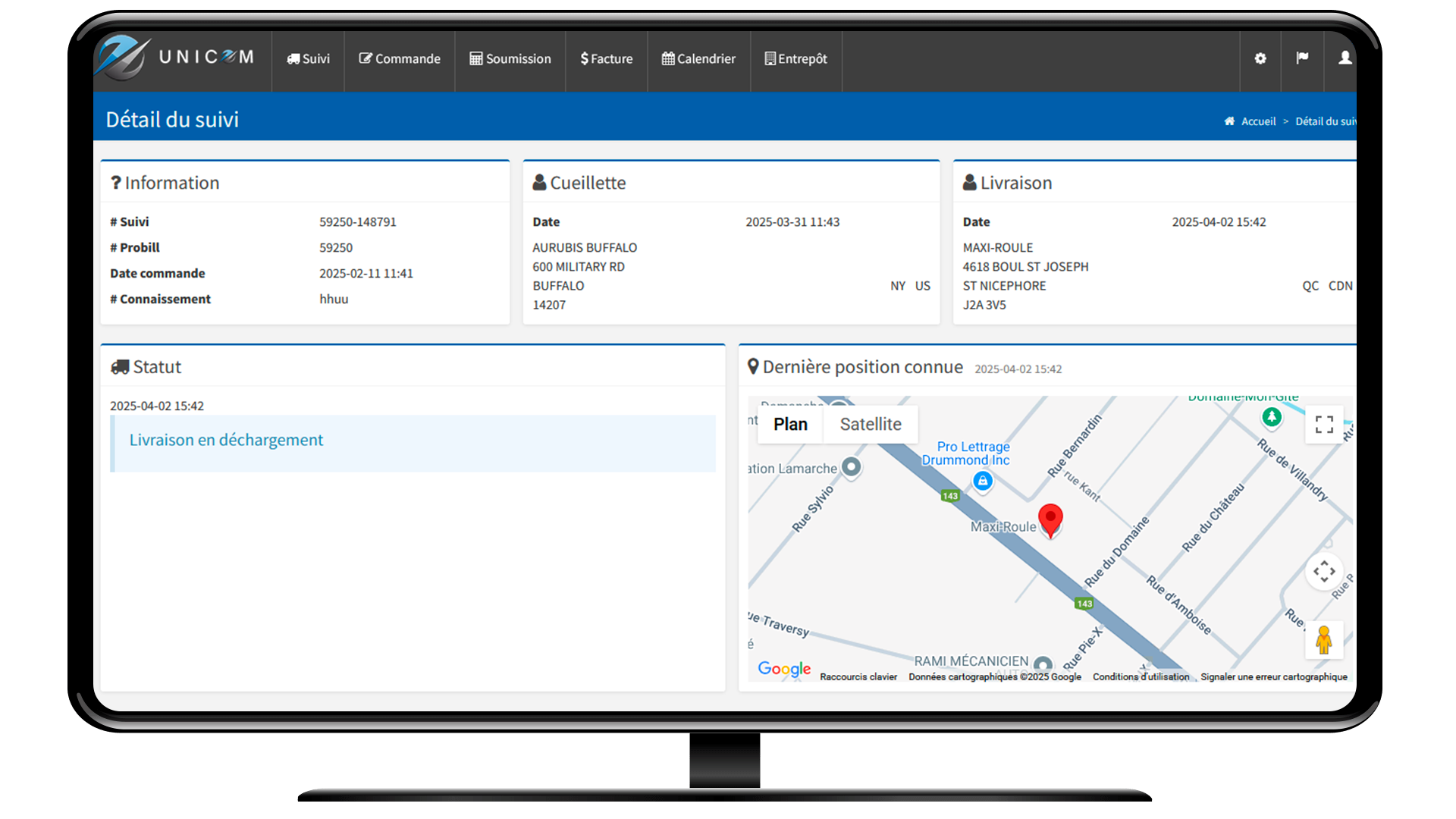Click the flag language icon

click(1302, 58)
